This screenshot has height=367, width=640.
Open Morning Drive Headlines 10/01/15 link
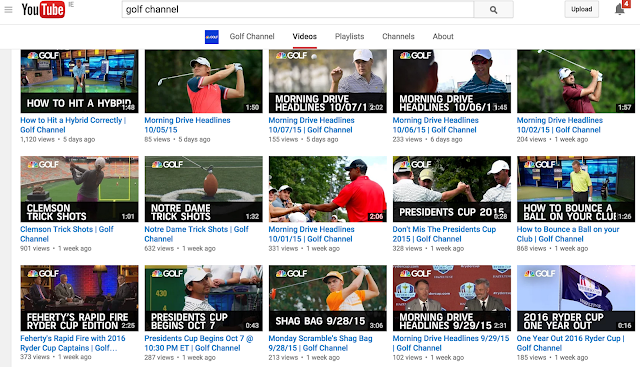coord(311,234)
